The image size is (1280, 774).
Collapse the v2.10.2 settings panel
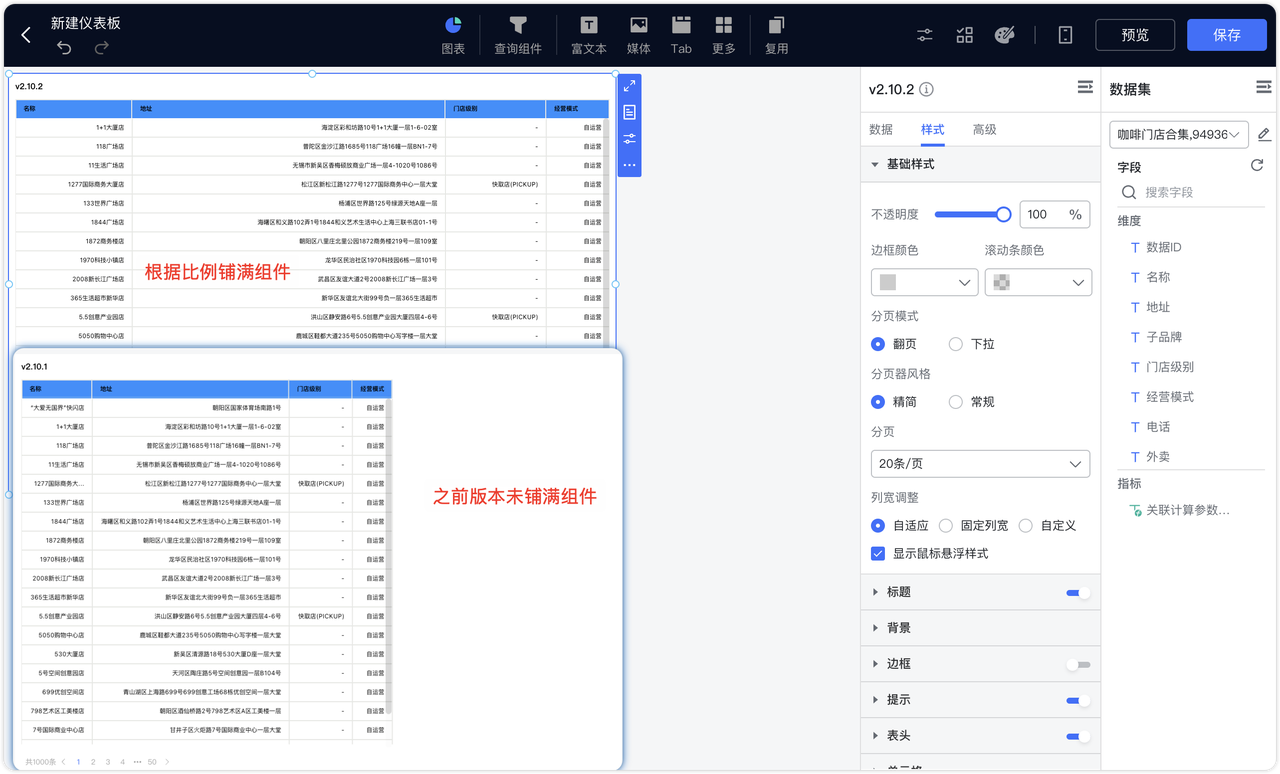click(1085, 88)
